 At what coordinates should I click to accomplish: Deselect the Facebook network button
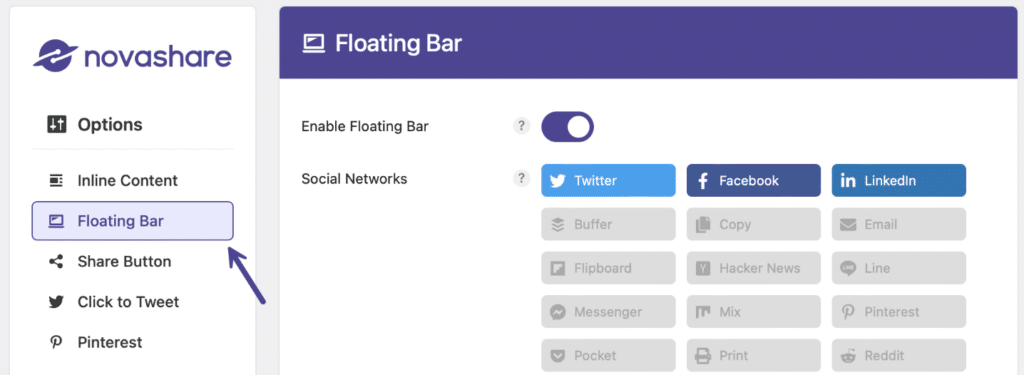(754, 180)
